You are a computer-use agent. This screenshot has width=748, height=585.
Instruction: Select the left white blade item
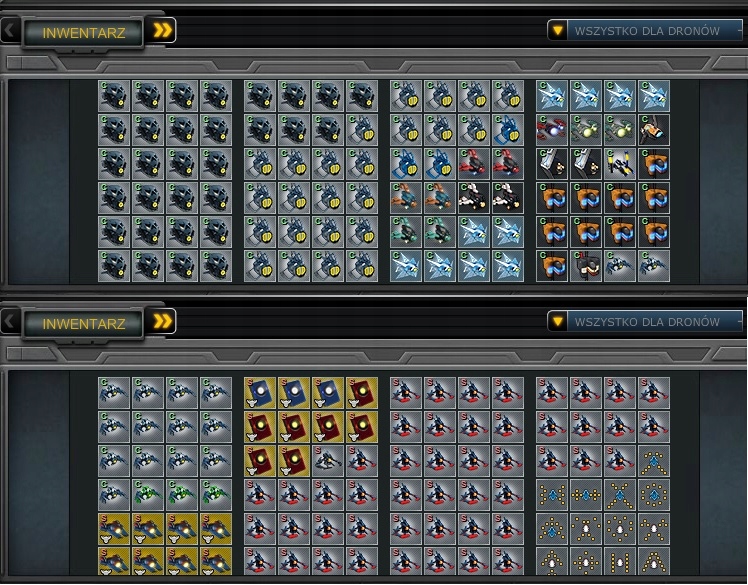pyautogui.click(x=551, y=164)
